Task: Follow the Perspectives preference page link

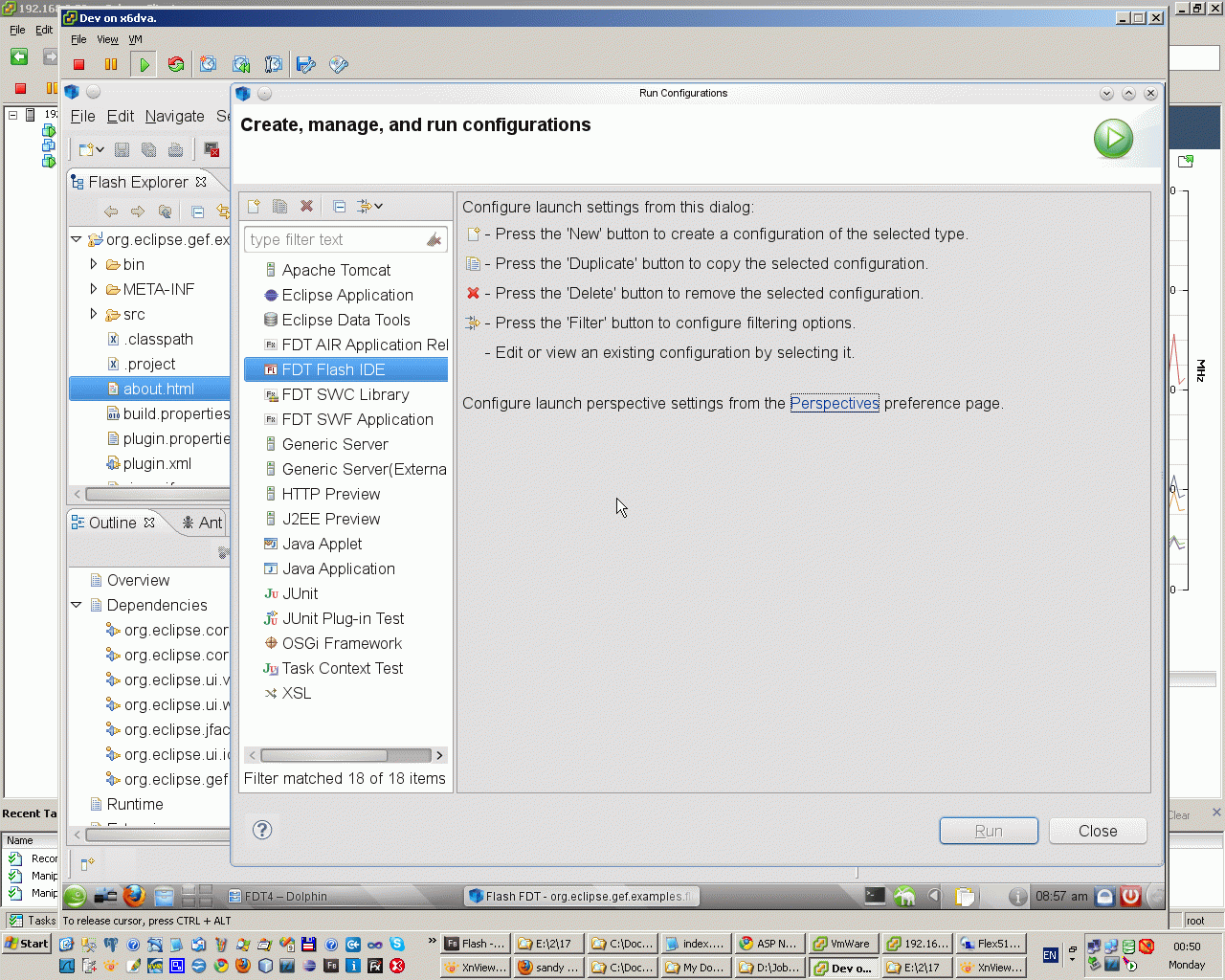Action: [835, 403]
